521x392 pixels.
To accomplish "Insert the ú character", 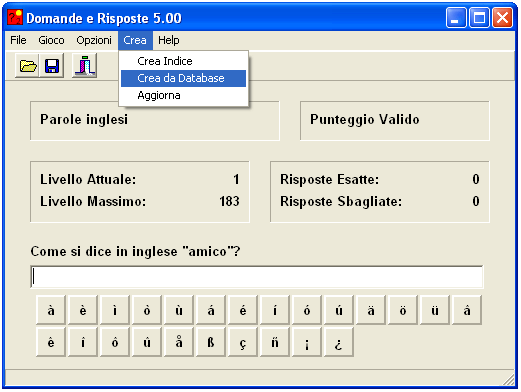I will [x=339, y=310].
